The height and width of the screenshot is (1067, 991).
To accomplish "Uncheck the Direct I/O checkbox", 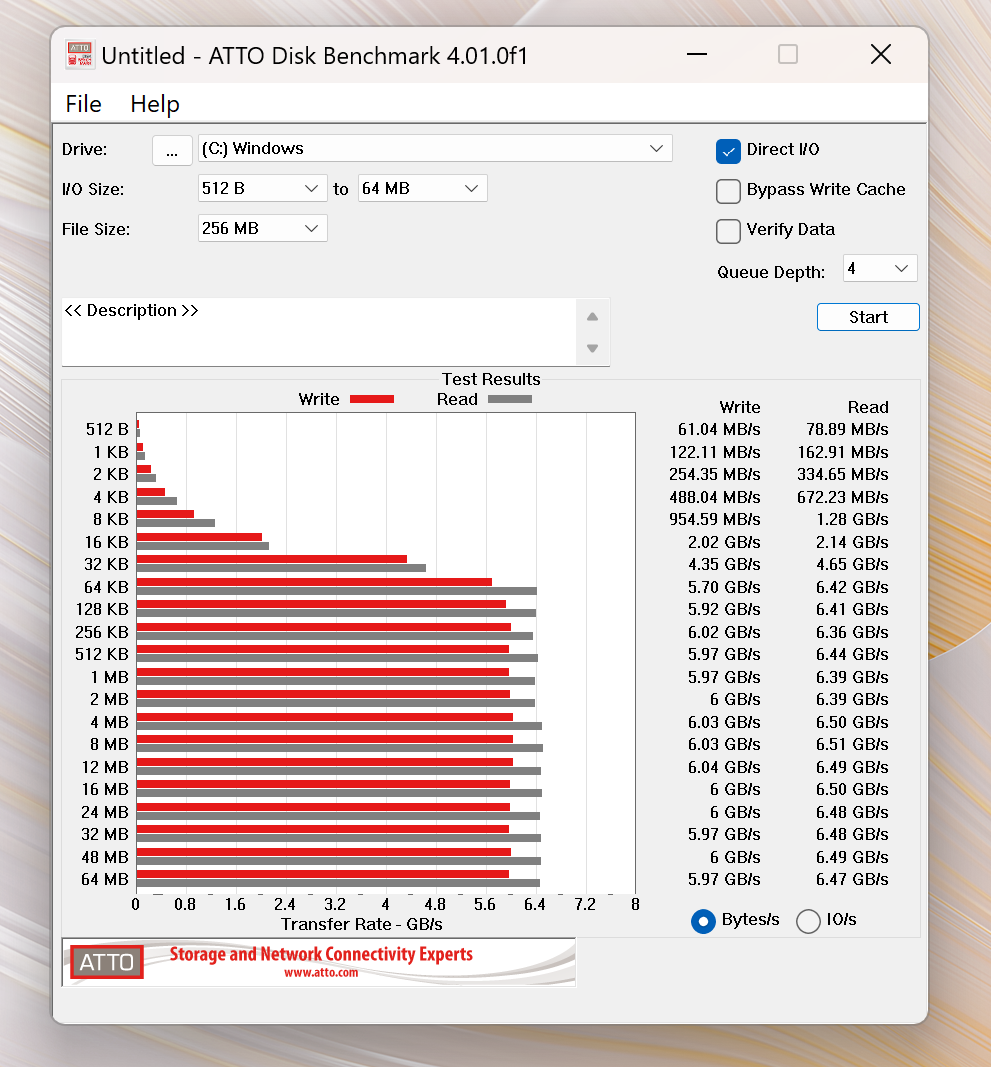I will coord(728,151).
